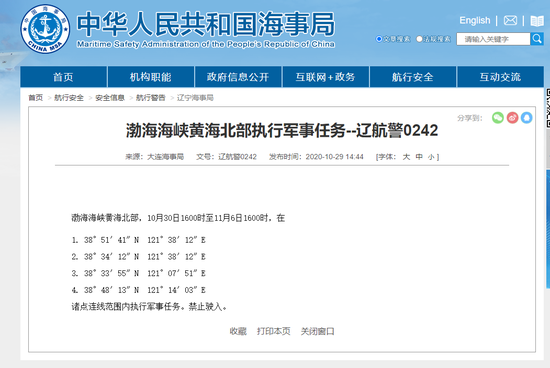Click the document number 文号：辽航警0242
Image resolution: width=550 pixels, height=368 pixels.
point(226,157)
